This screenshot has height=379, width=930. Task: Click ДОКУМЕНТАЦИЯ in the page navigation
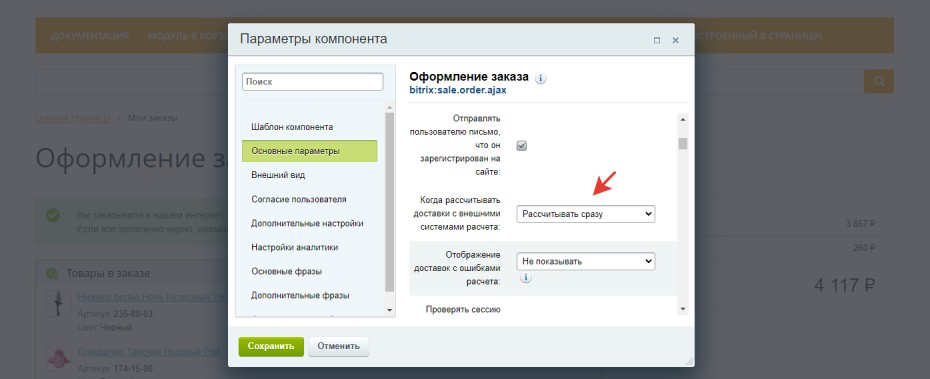[90, 36]
